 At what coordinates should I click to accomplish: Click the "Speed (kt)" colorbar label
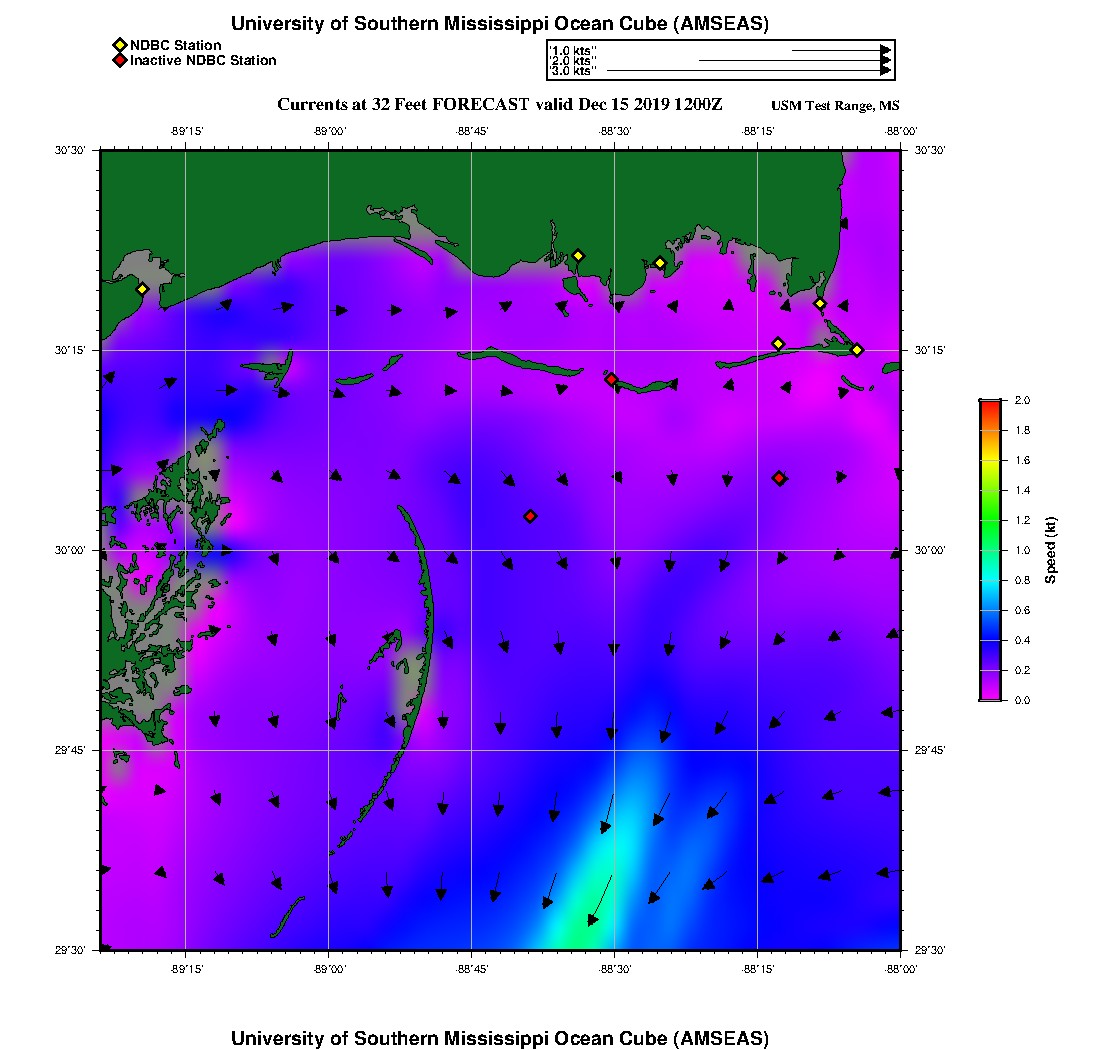1050,550
